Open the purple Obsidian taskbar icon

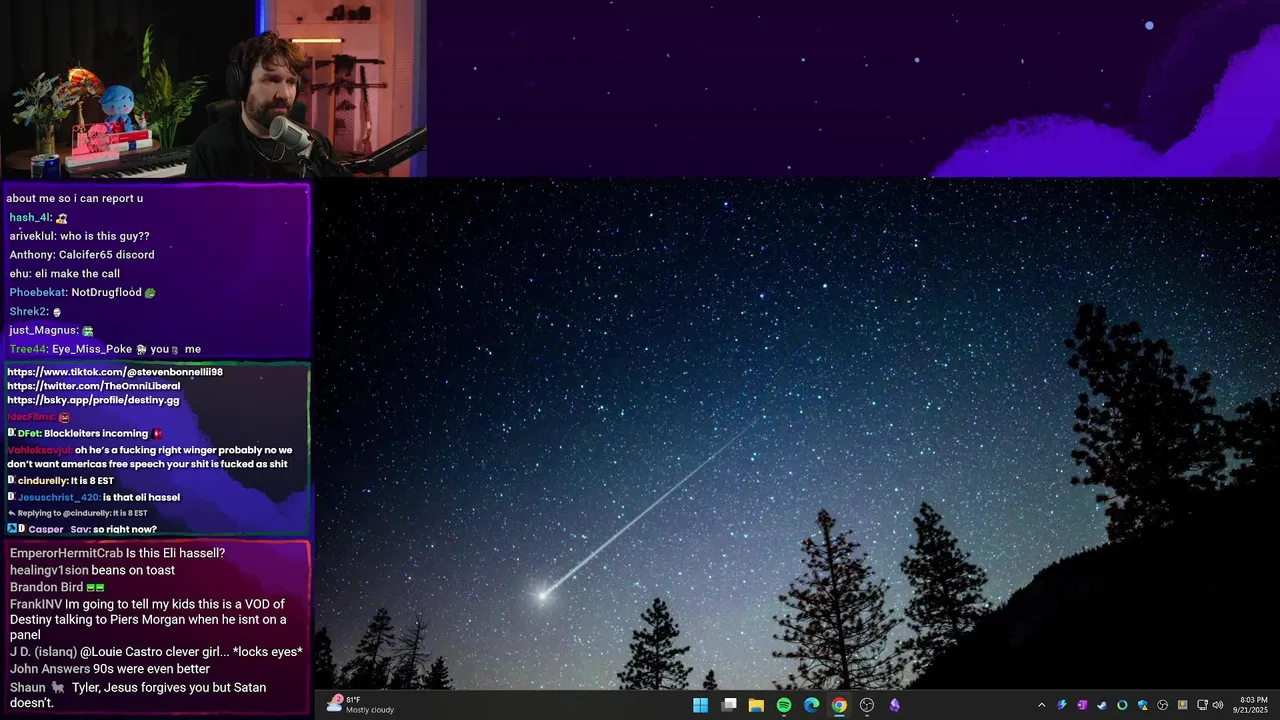(895, 705)
